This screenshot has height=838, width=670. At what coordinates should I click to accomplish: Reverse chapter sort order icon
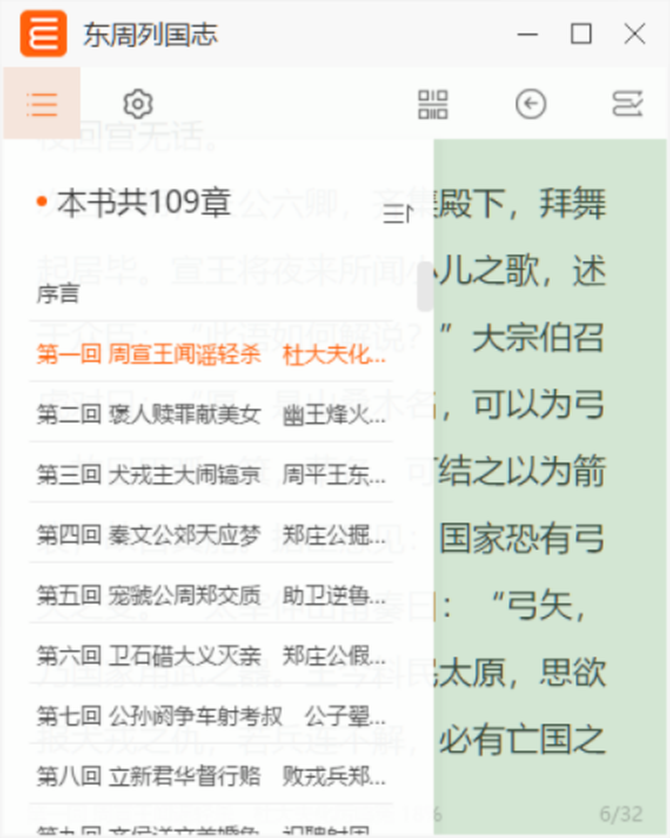(x=399, y=213)
